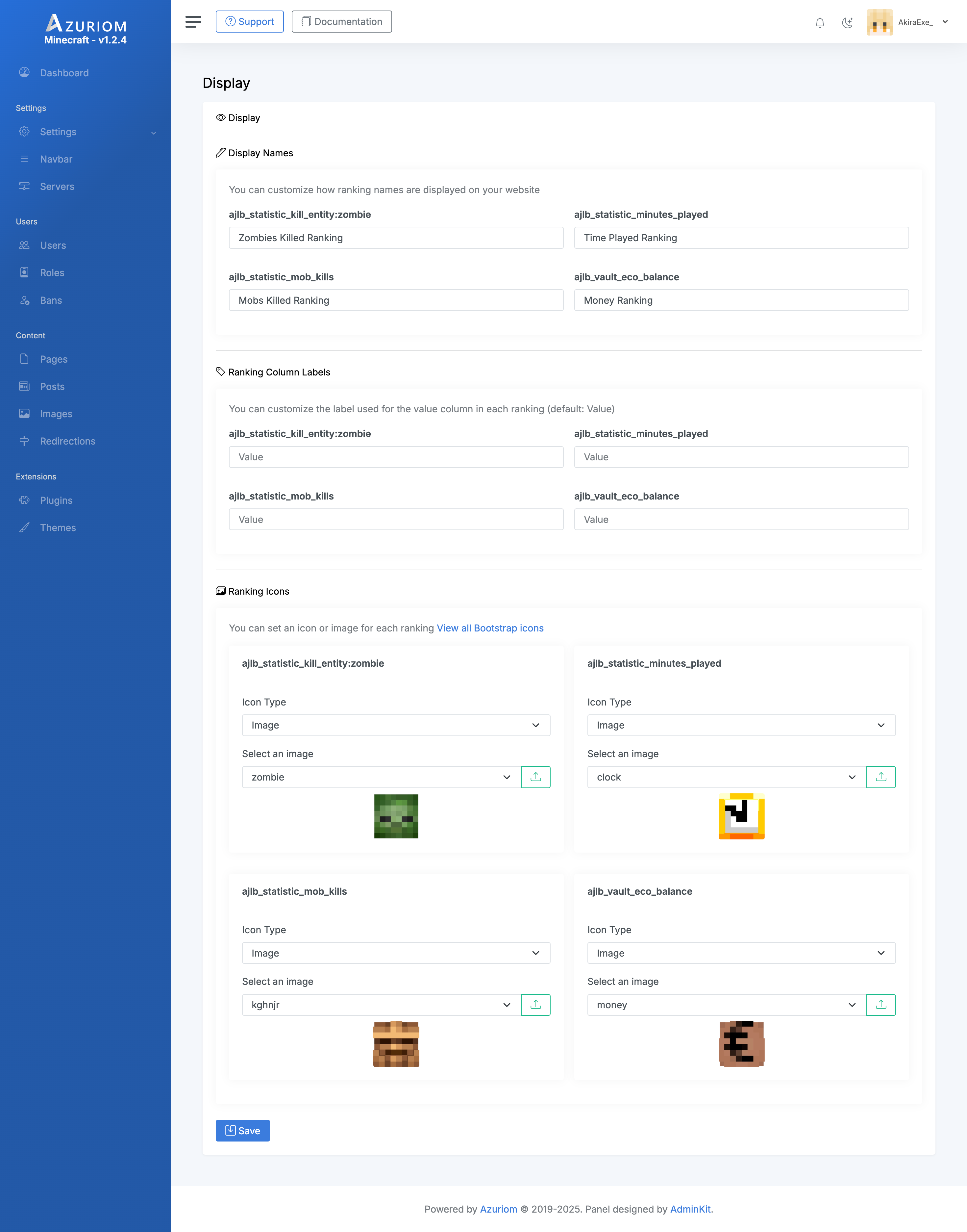Focus minutes_played column label Value field

click(x=741, y=457)
